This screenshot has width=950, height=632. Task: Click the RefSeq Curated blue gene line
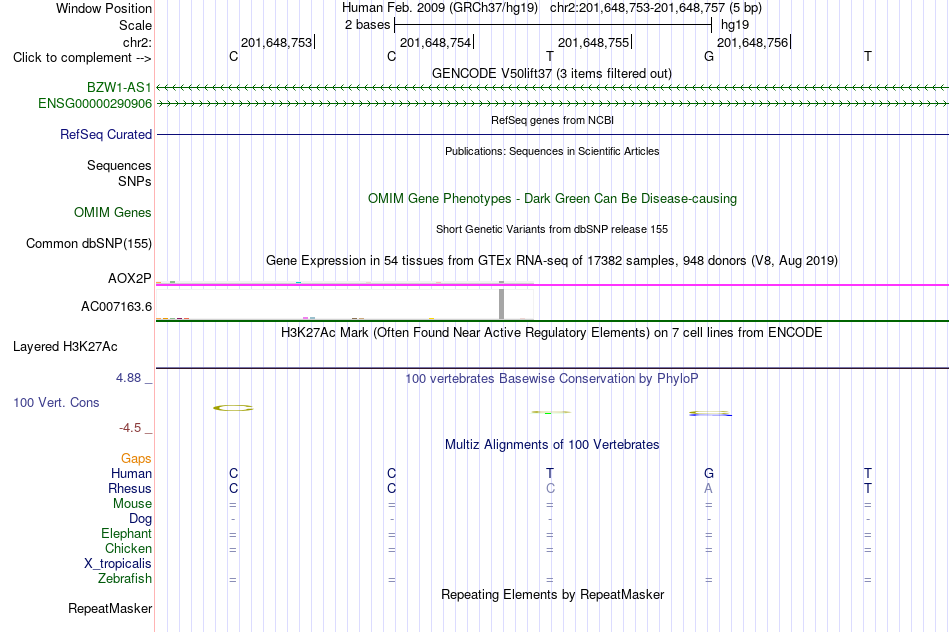tap(552, 135)
